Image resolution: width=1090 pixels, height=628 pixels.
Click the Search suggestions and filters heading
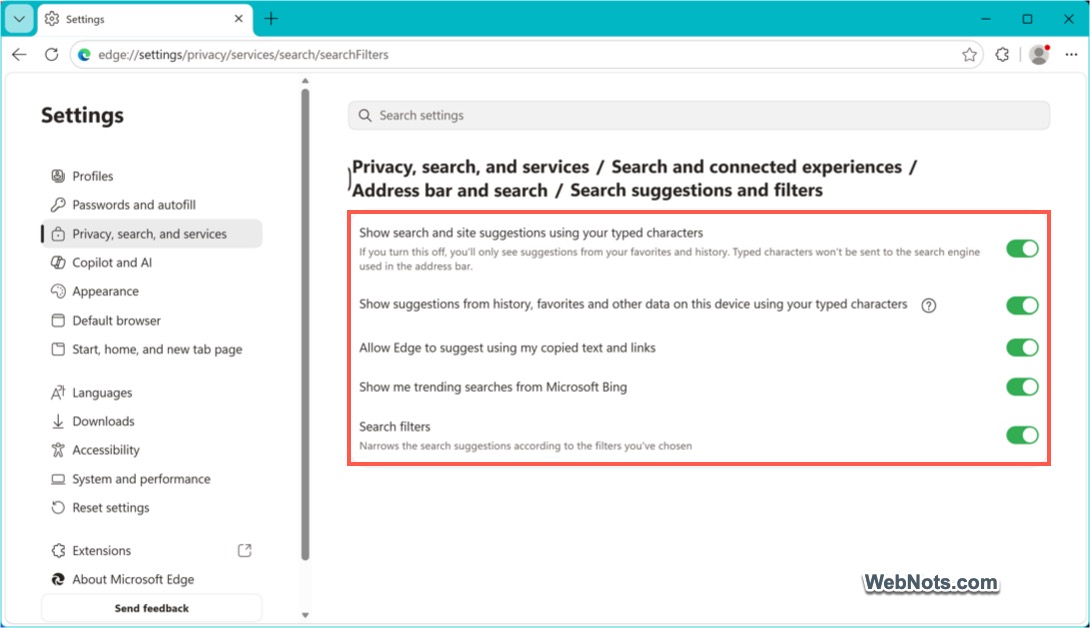697,190
